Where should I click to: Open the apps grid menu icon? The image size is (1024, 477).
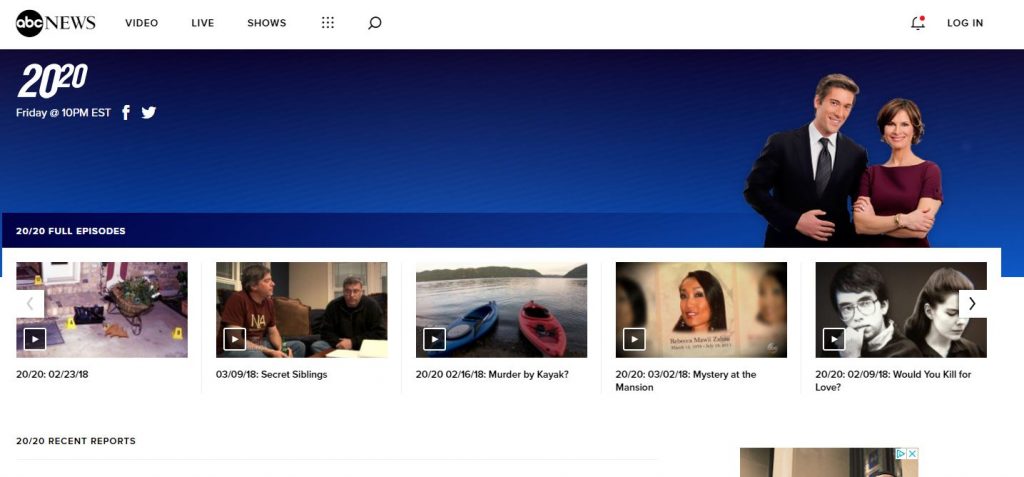(328, 23)
